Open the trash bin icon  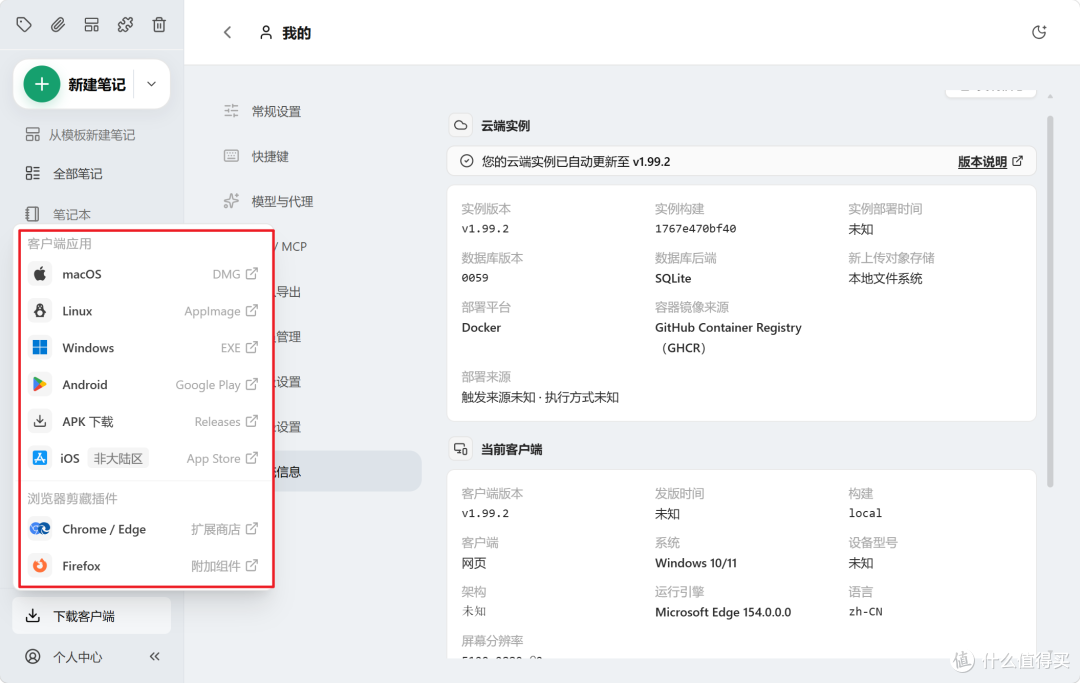(x=159, y=25)
